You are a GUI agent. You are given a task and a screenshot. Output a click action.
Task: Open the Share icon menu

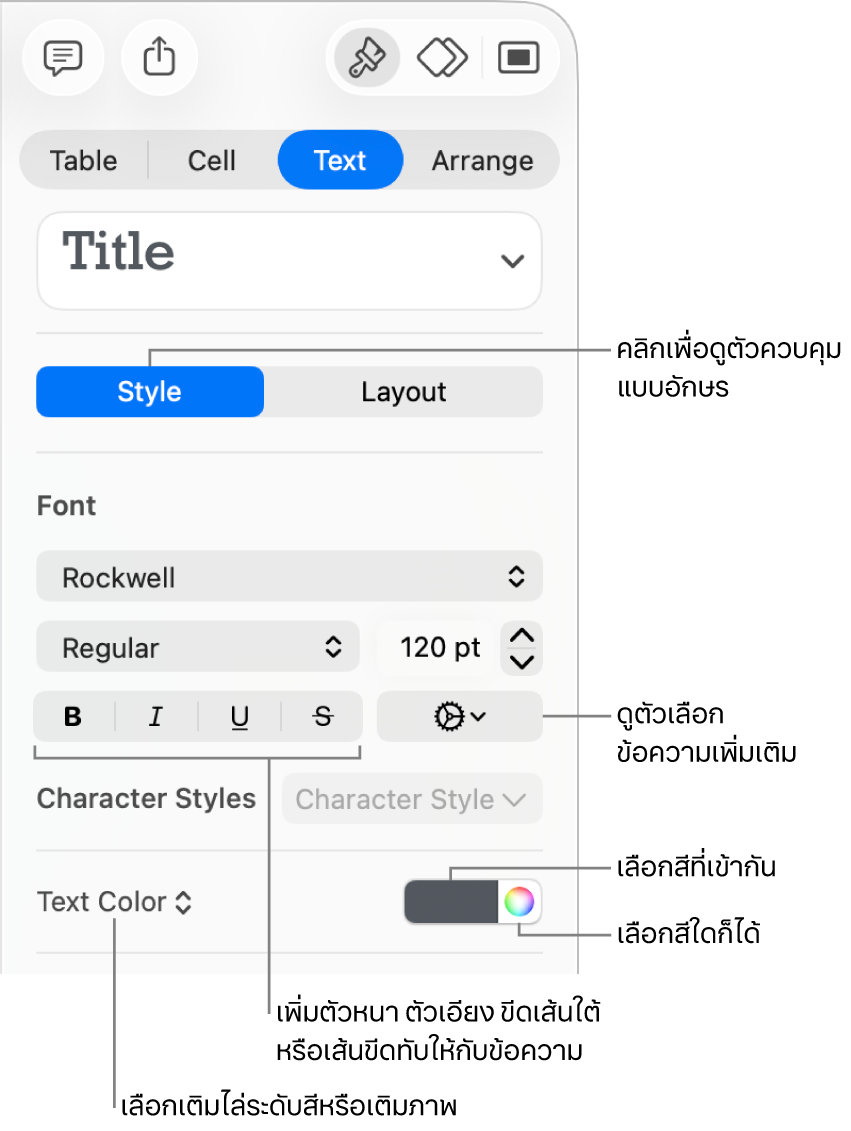click(x=159, y=58)
